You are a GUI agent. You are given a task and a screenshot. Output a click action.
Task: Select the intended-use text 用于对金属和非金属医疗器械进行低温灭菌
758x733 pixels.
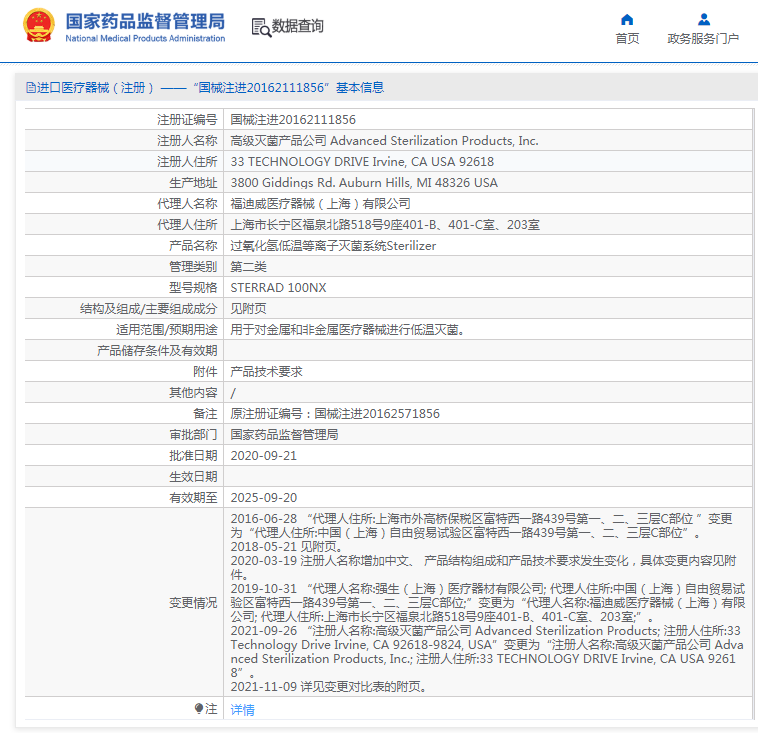347,330
